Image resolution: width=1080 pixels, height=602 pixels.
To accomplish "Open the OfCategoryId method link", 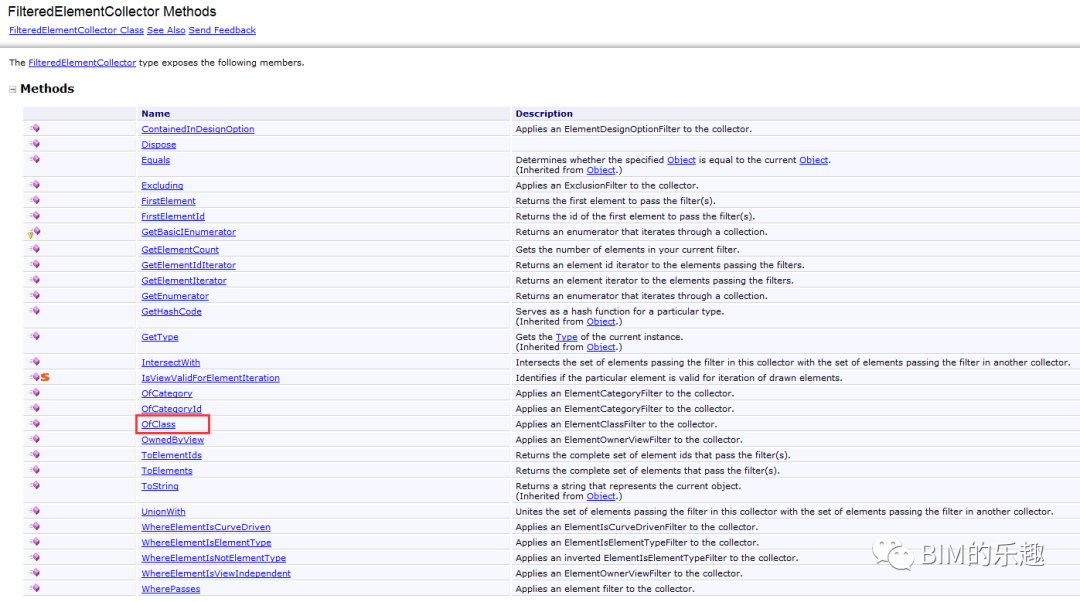I will click(x=172, y=409).
